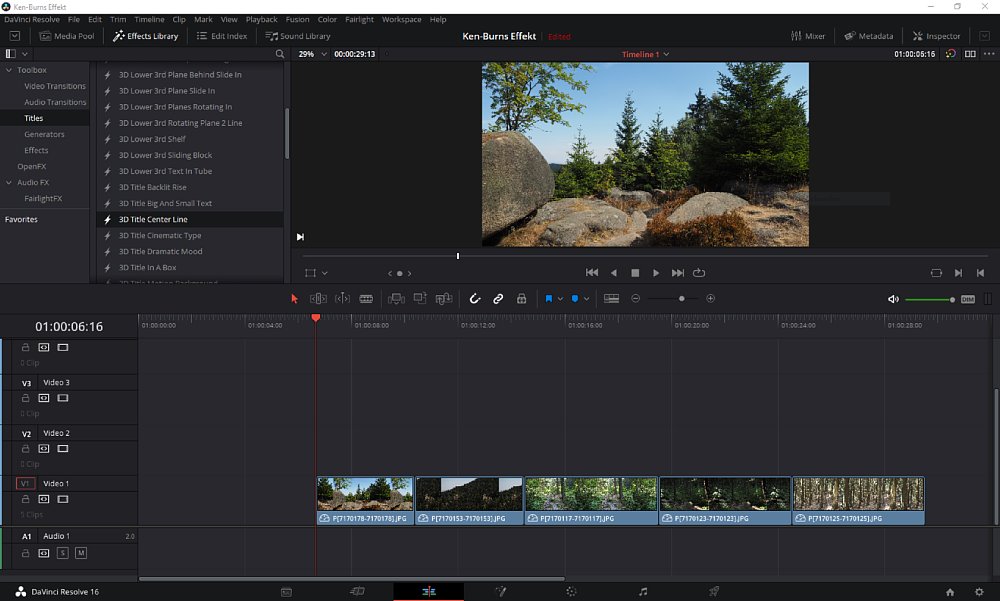1000x601 pixels.
Task: Switch to the Fairlight page icon
Action: click(643, 592)
